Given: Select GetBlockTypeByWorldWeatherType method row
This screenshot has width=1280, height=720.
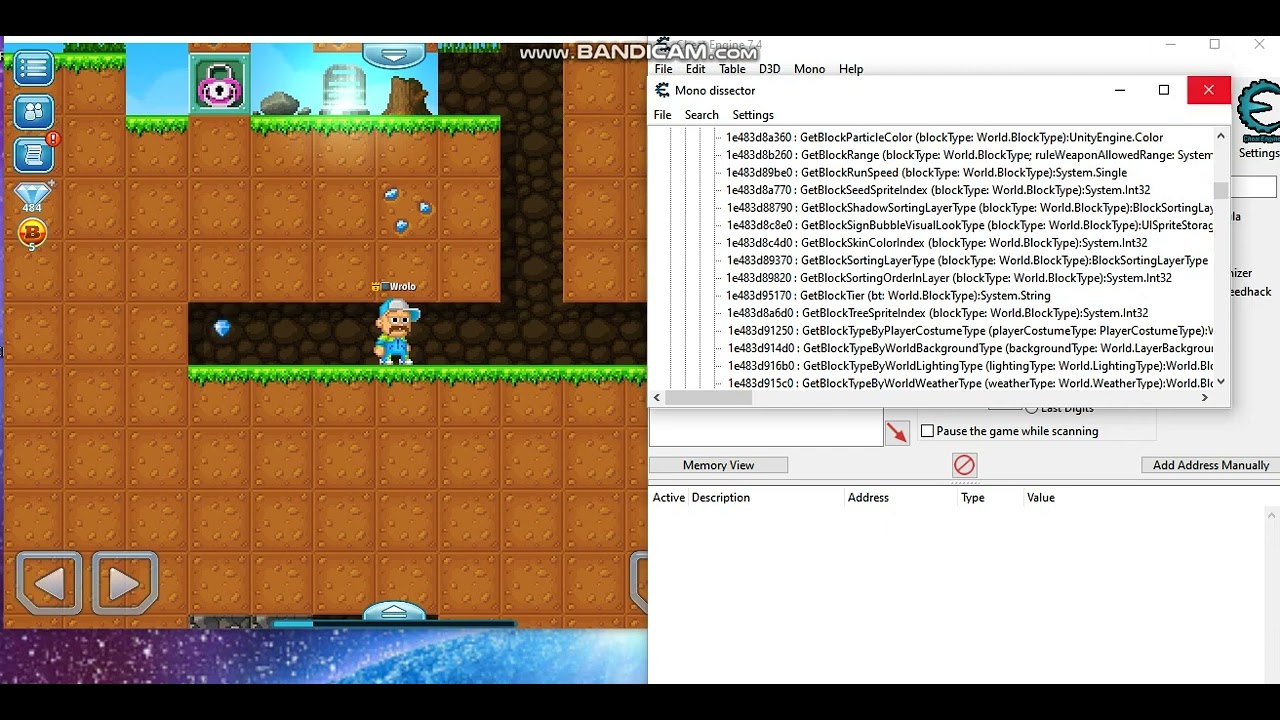Looking at the screenshot, I should pyautogui.click(x=969, y=383).
